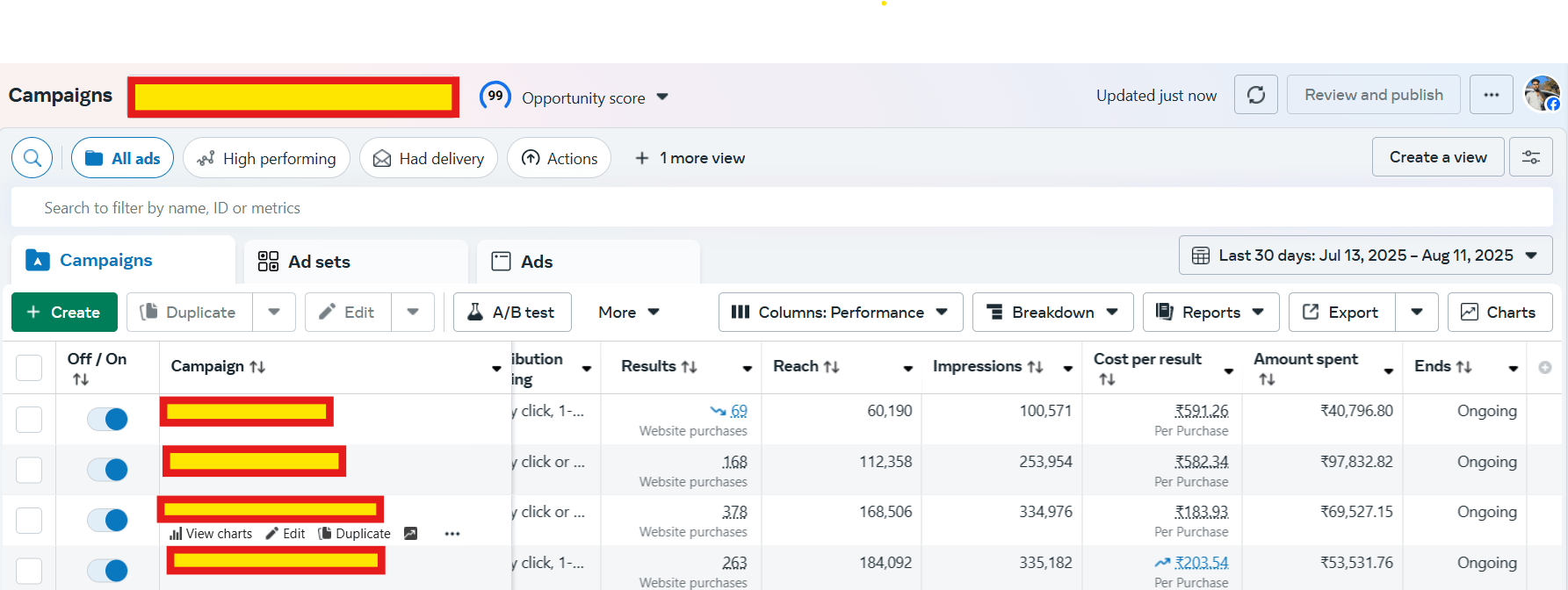Click the calendar icon in date range
1568x590 pixels.
pyautogui.click(x=1200, y=255)
